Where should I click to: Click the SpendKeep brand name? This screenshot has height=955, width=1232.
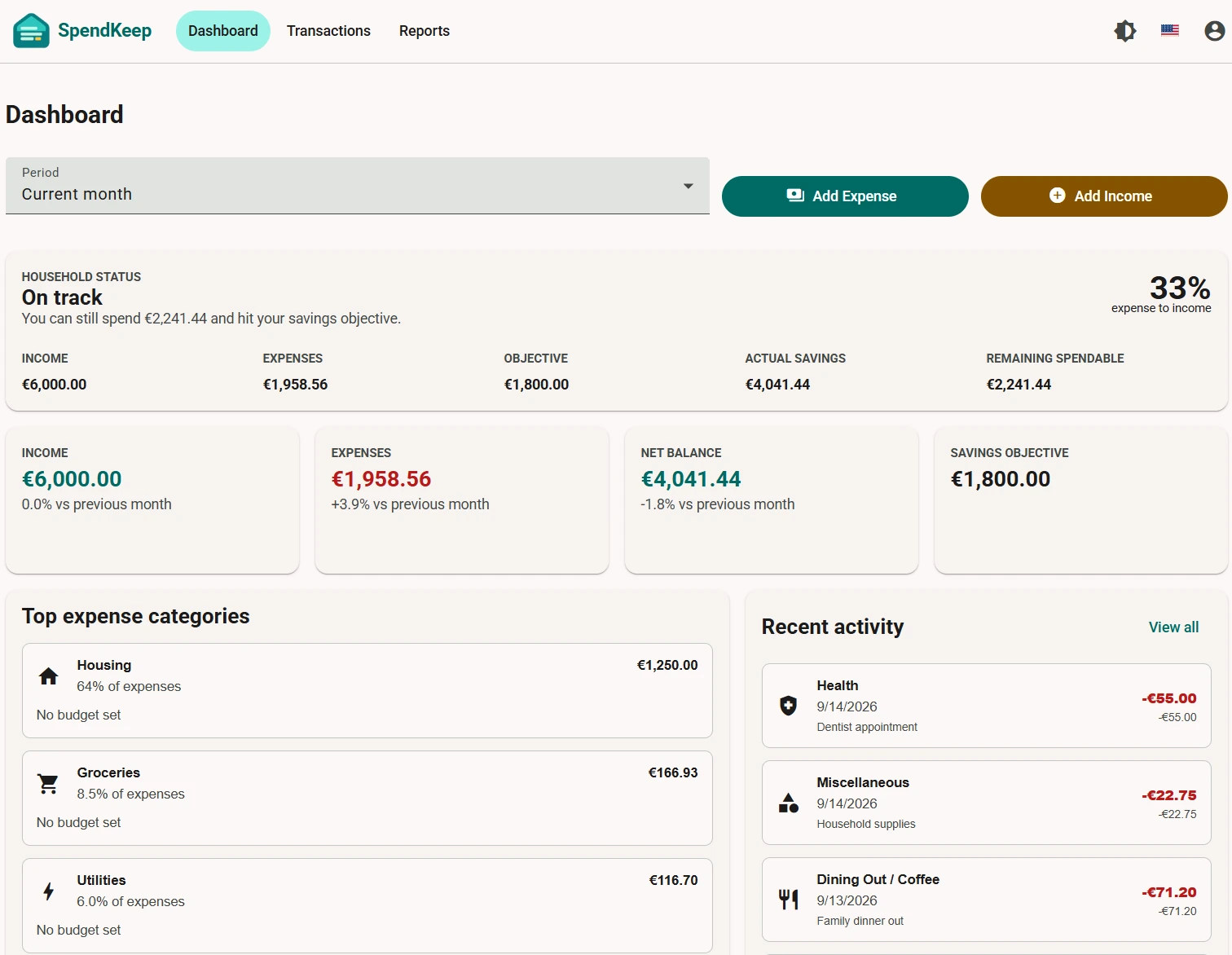click(x=104, y=31)
